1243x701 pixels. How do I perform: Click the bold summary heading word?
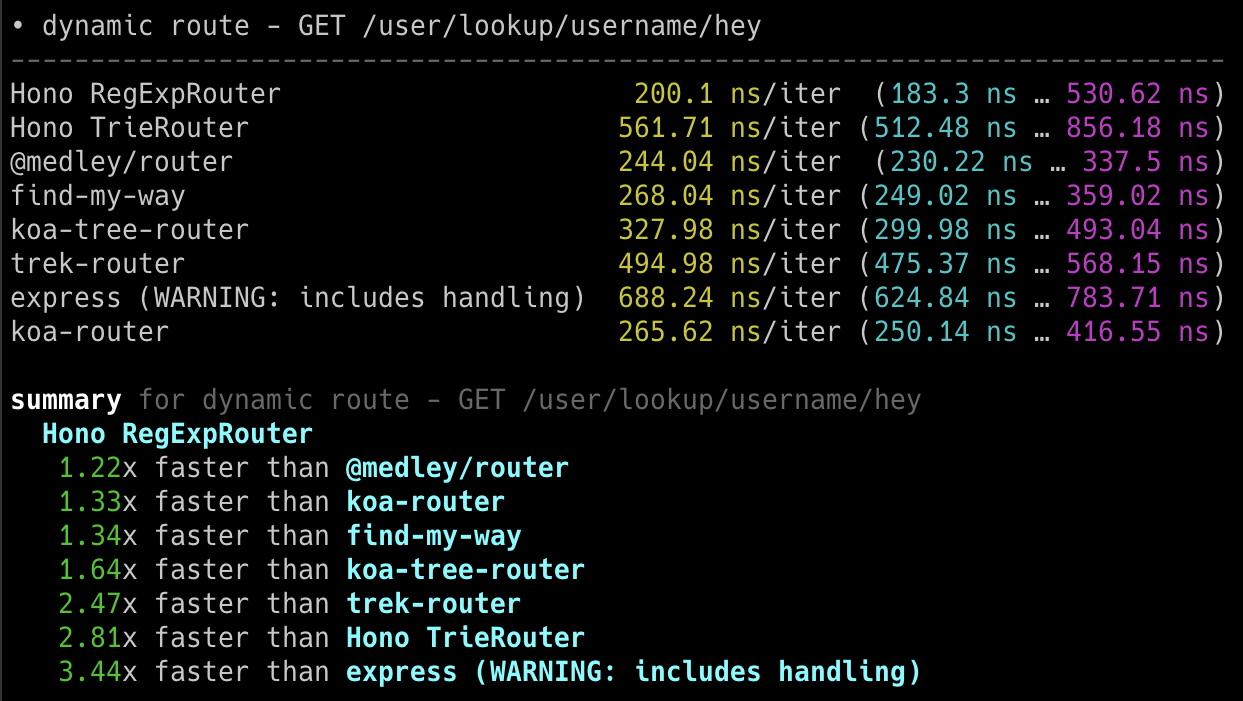click(66, 401)
